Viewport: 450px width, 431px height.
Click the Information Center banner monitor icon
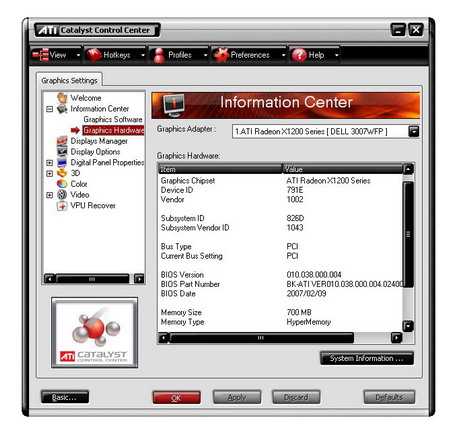point(174,105)
